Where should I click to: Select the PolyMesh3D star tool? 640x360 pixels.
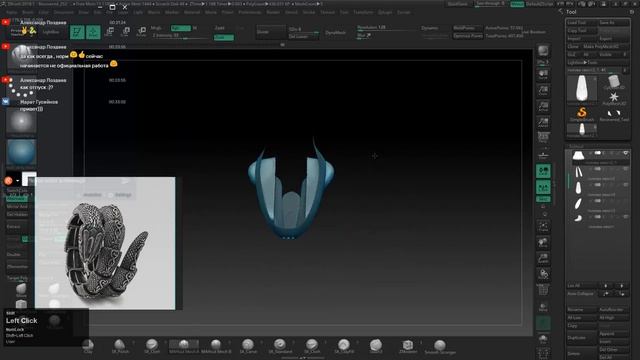(x=613, y=98)
